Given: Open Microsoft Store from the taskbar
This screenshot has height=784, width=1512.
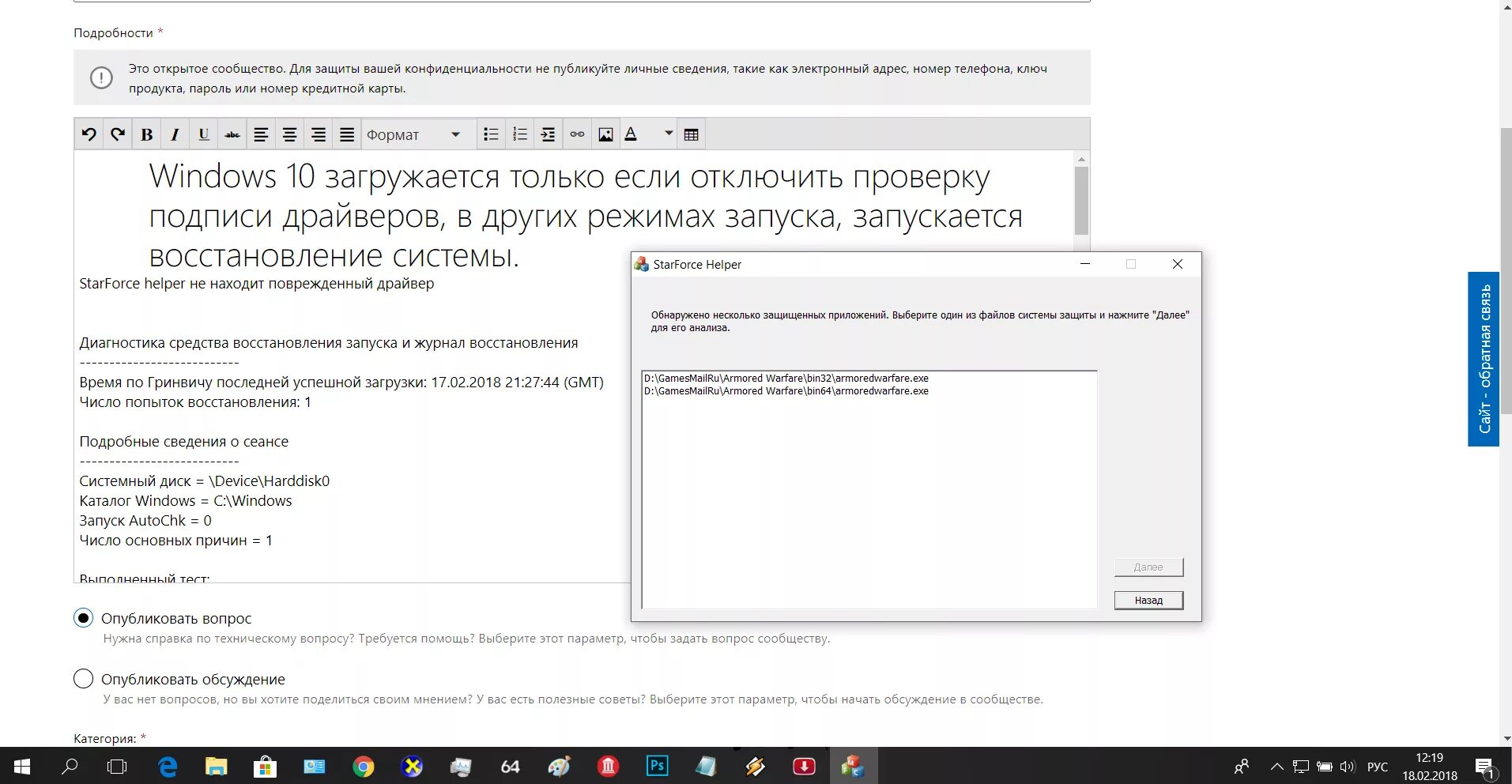Looking at the screenshot, I should click(x=265, y=766).
